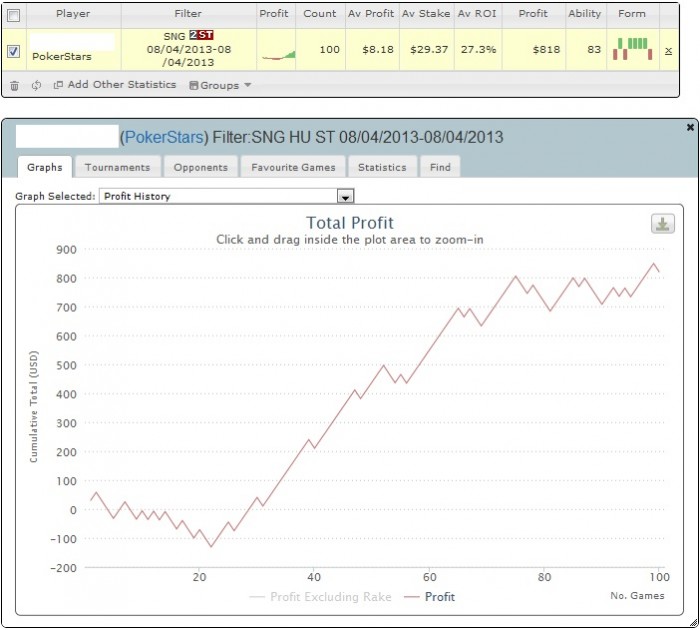
Task: Sort by Form column header
Action: [632, 14]
